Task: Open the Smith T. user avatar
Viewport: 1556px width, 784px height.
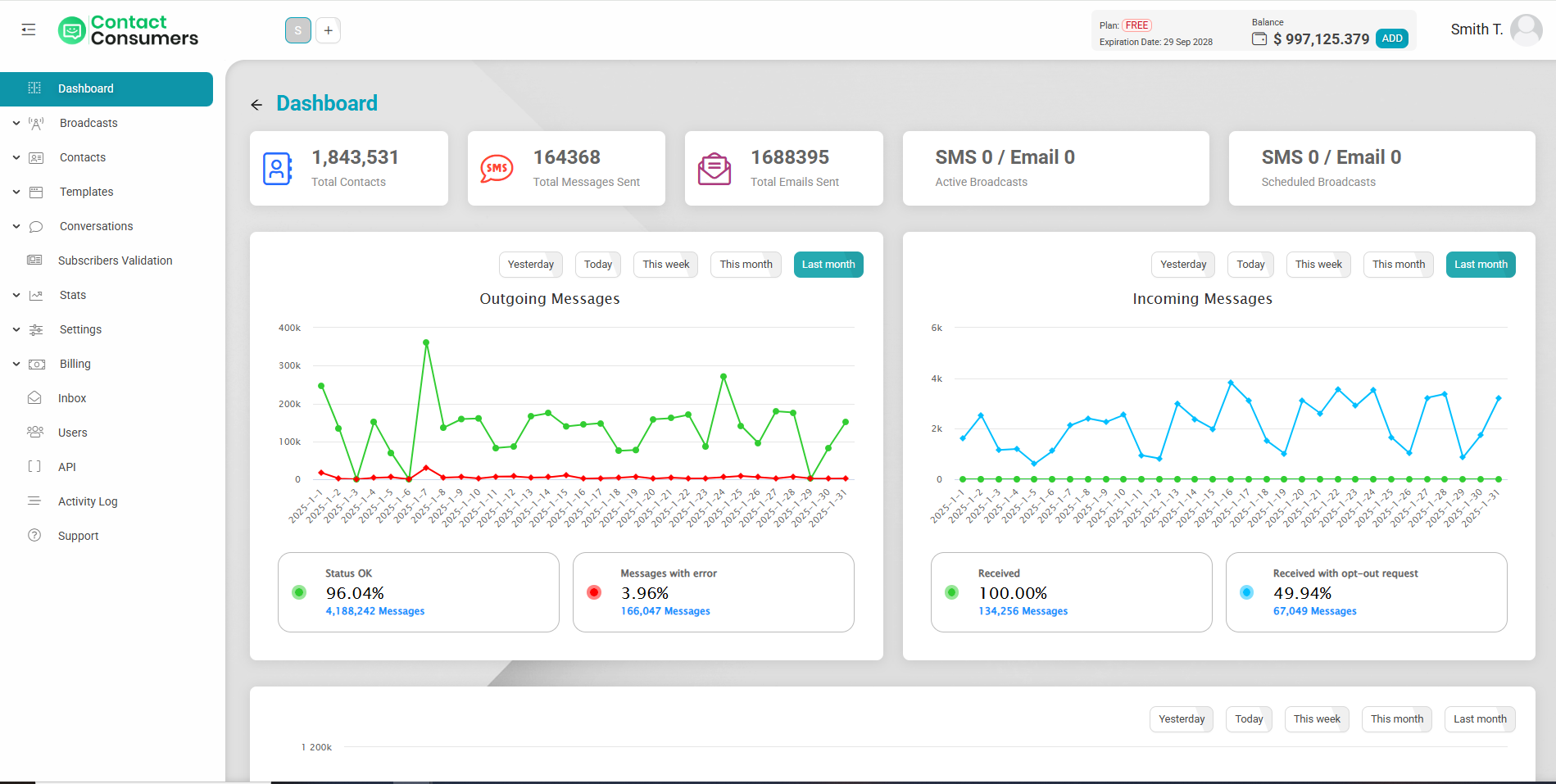Action: pos(1526,29)
